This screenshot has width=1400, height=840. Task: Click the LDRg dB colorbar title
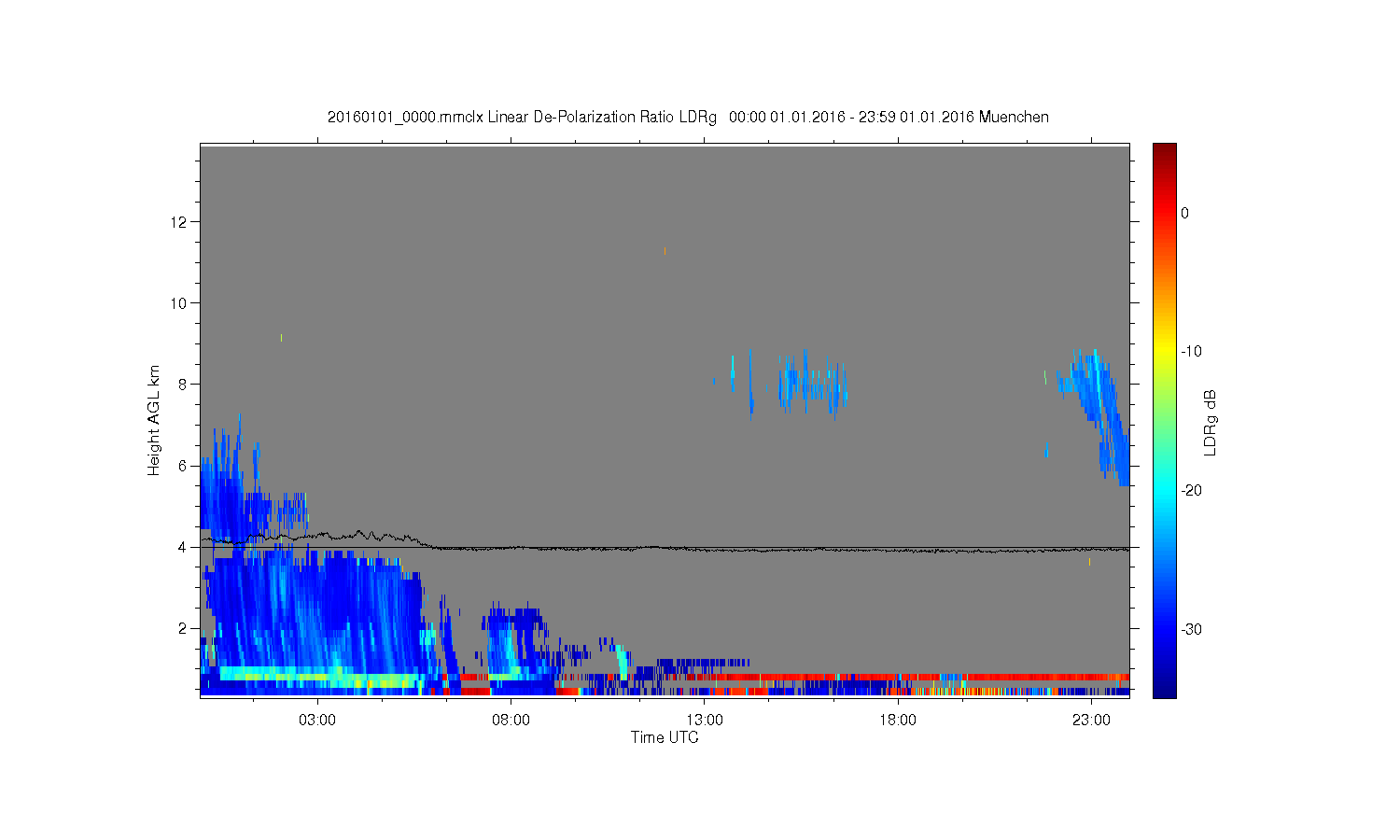click(1211, 422)
